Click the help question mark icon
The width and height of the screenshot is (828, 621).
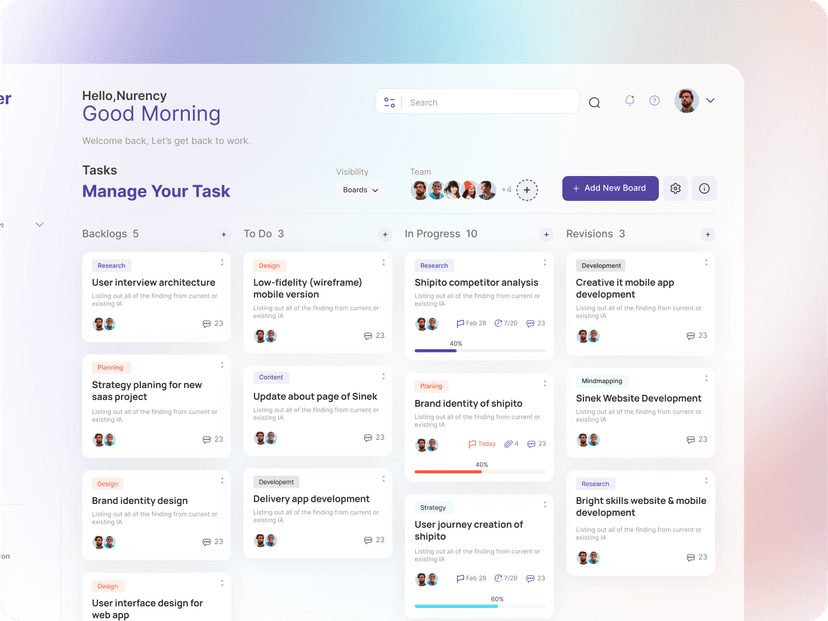(x=655, y=101)
